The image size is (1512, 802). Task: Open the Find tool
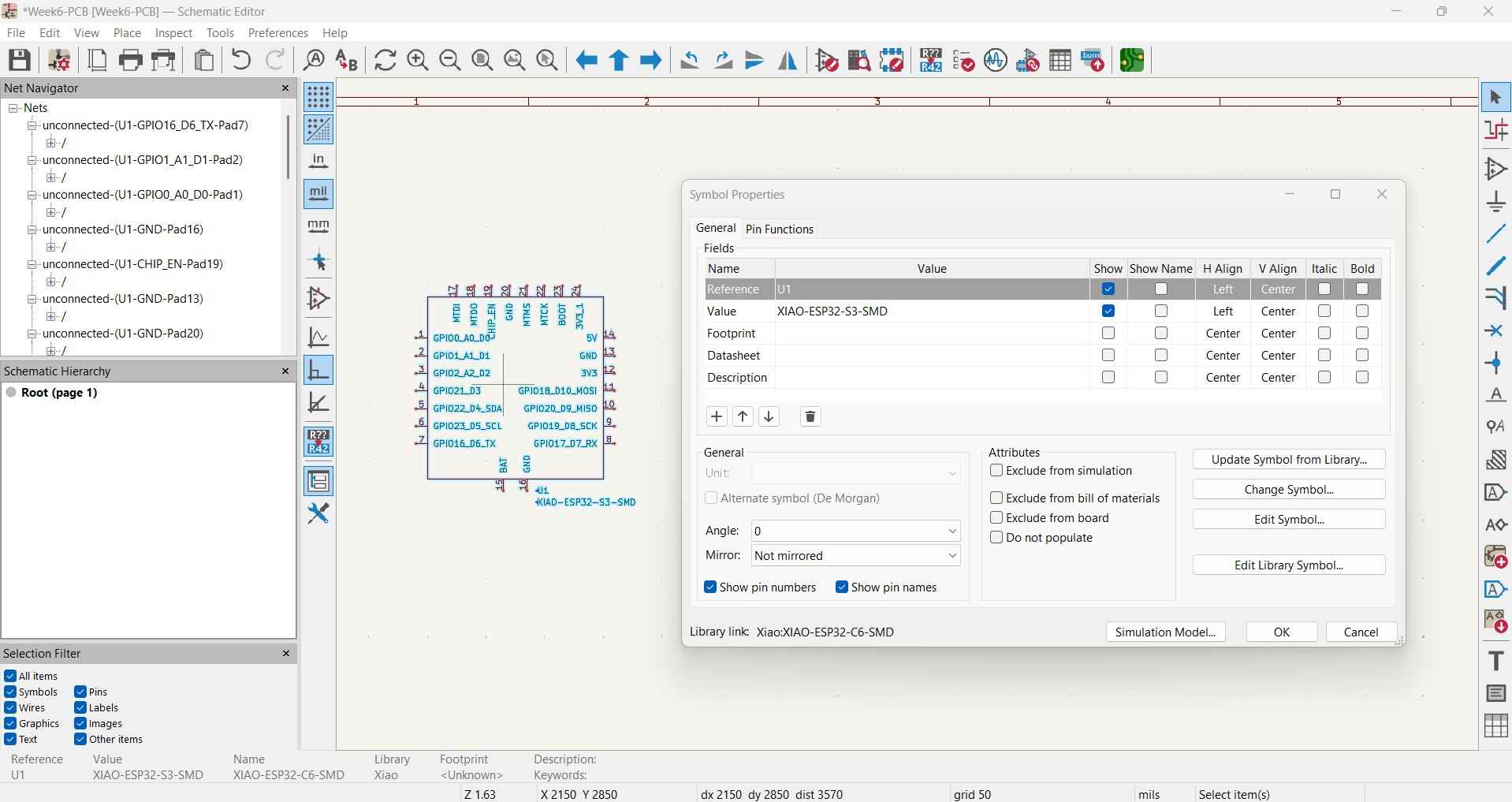pyautogui.click(x=315, y=60)
